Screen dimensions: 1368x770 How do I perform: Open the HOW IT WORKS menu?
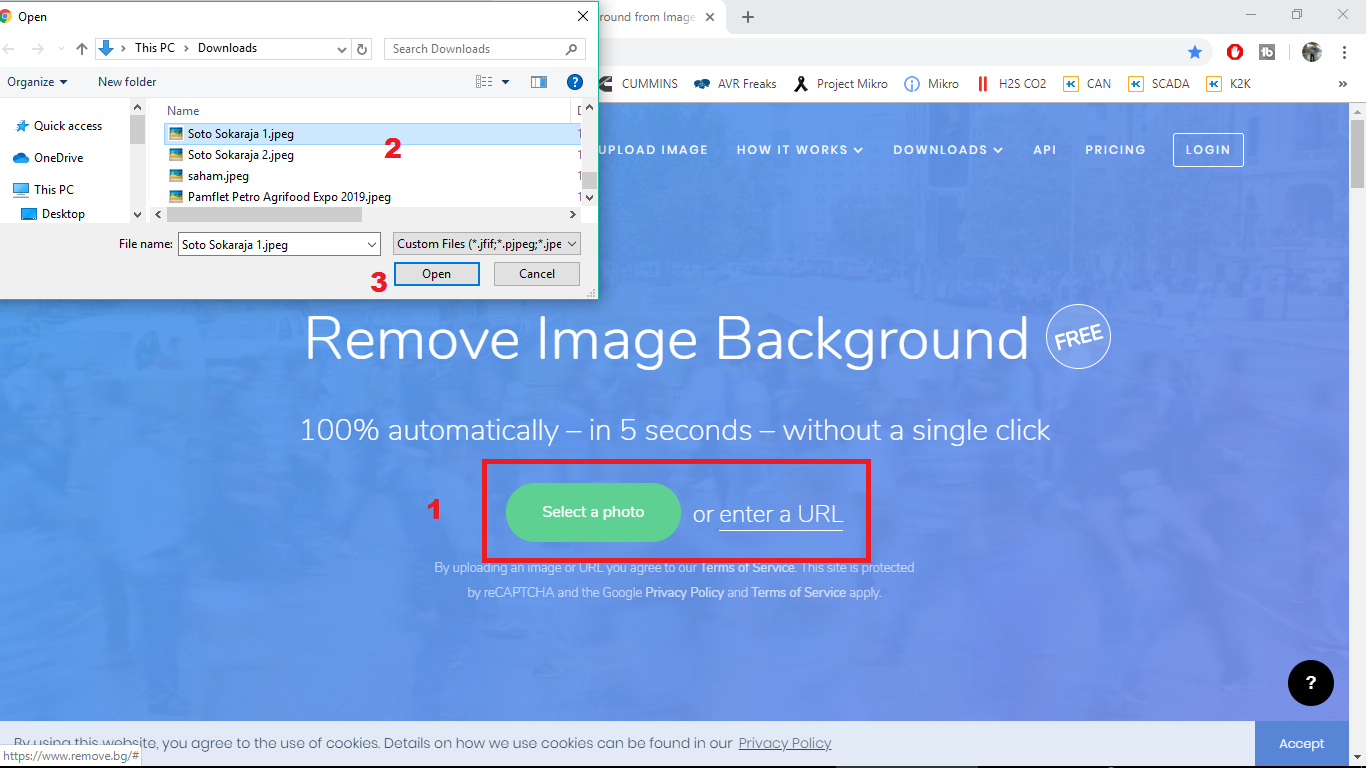pyautogui.click(x=800, y=150)
